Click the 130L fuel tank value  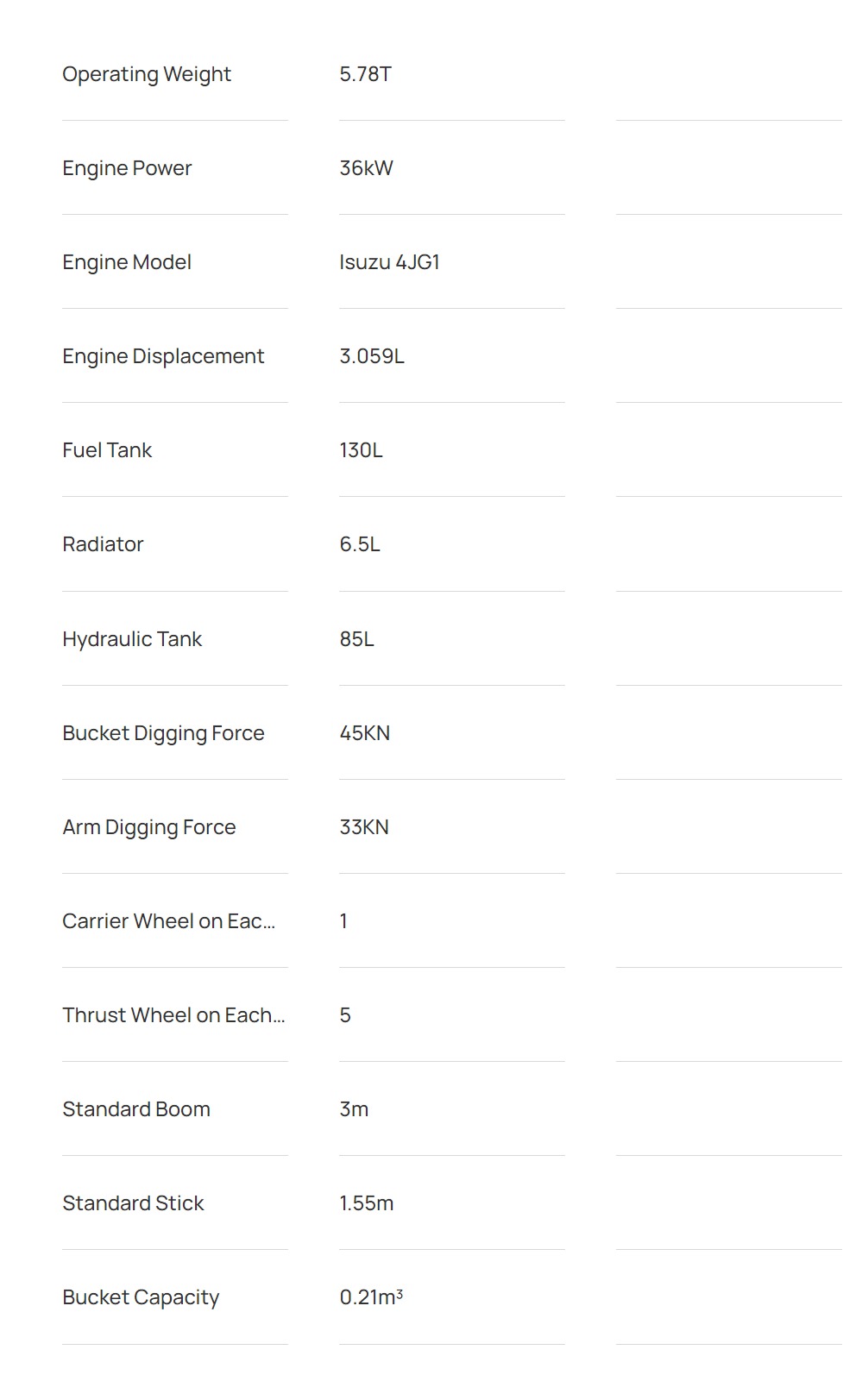(x=361, y=450)
